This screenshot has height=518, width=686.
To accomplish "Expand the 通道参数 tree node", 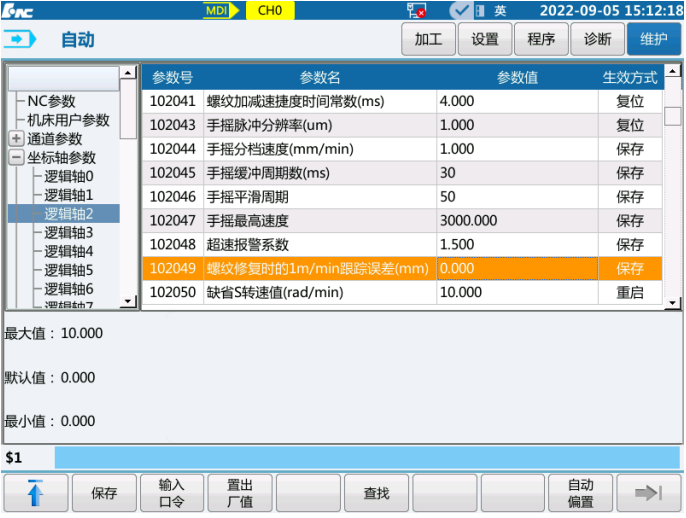I will [16, 139].
